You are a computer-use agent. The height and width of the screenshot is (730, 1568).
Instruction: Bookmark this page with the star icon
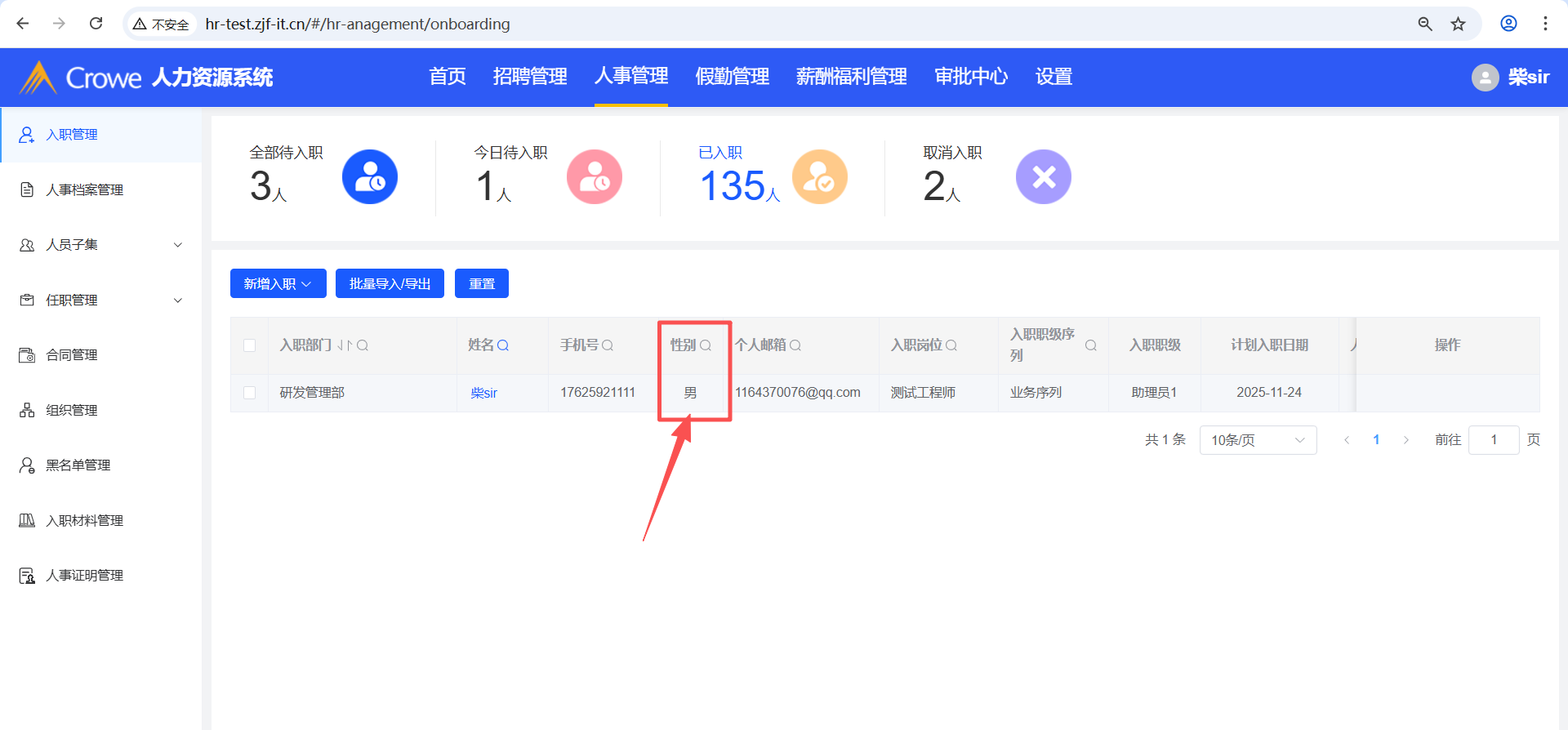pyautogui.click(x=1458, y=24)
